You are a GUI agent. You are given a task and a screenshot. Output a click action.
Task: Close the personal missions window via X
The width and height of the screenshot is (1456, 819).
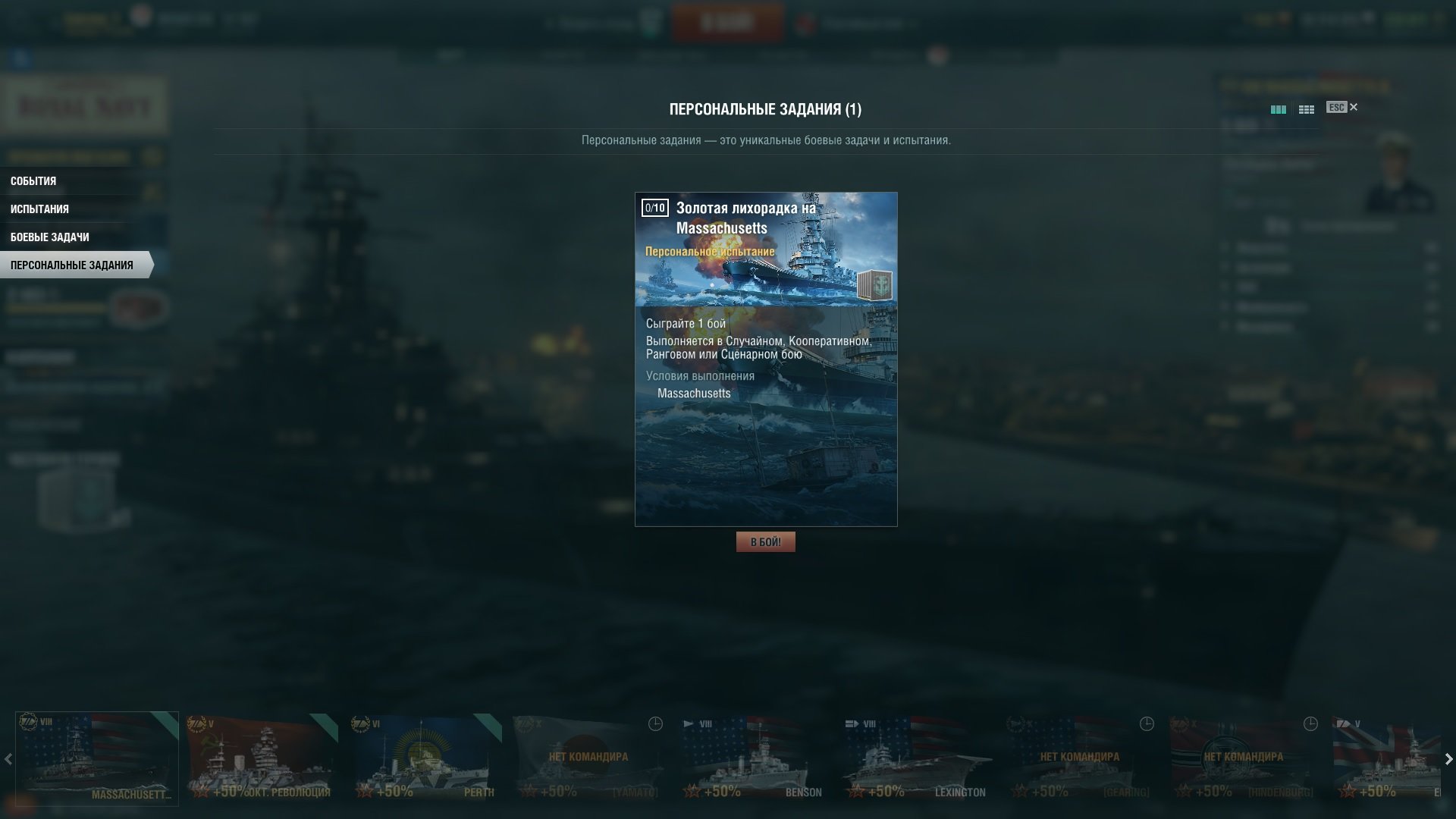click(1354, 107)
